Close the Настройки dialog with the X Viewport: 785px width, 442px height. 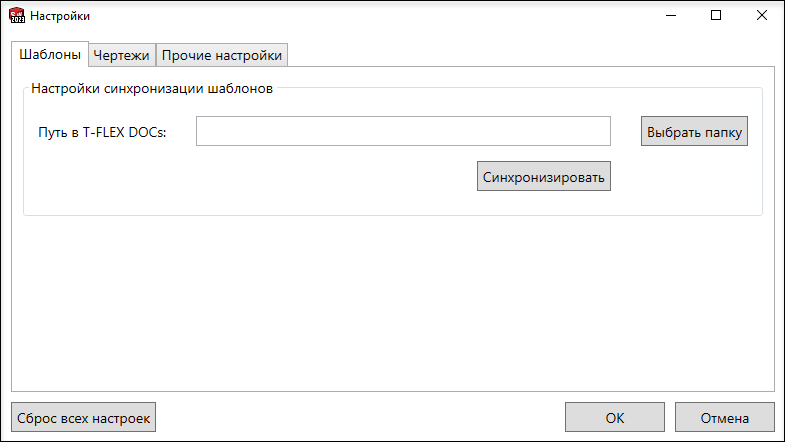tap(761, 16)
